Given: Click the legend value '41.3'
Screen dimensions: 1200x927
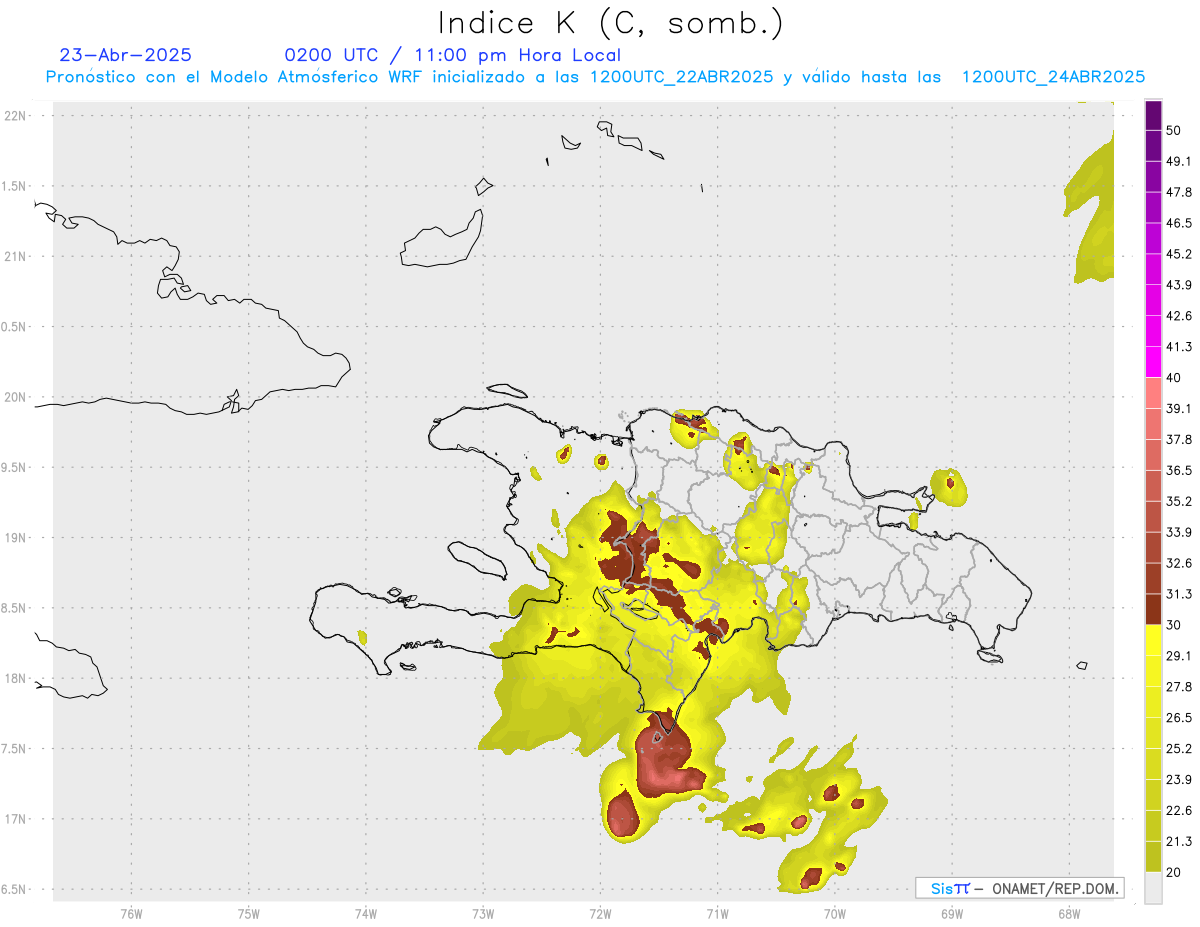Looking at the screenshot, I should [1179, 347].
